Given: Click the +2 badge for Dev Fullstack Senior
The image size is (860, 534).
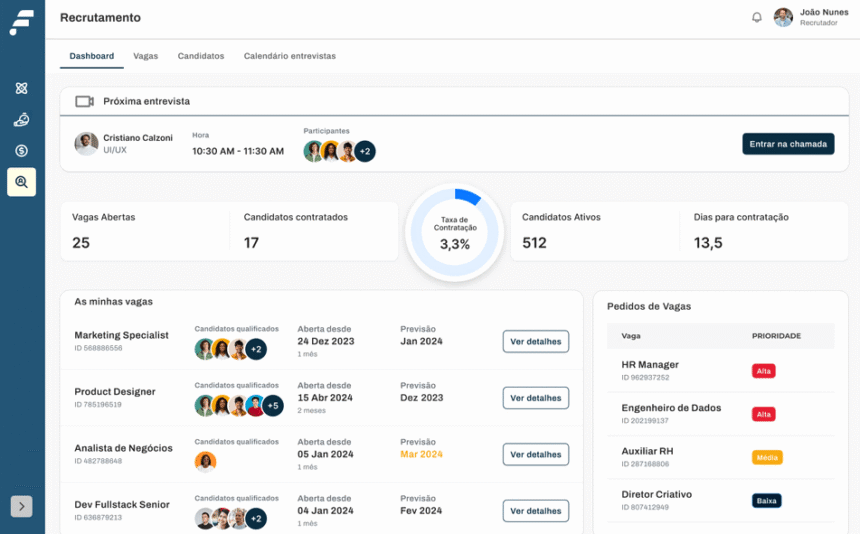Looking at the screenshot, I should click(256, 519).
